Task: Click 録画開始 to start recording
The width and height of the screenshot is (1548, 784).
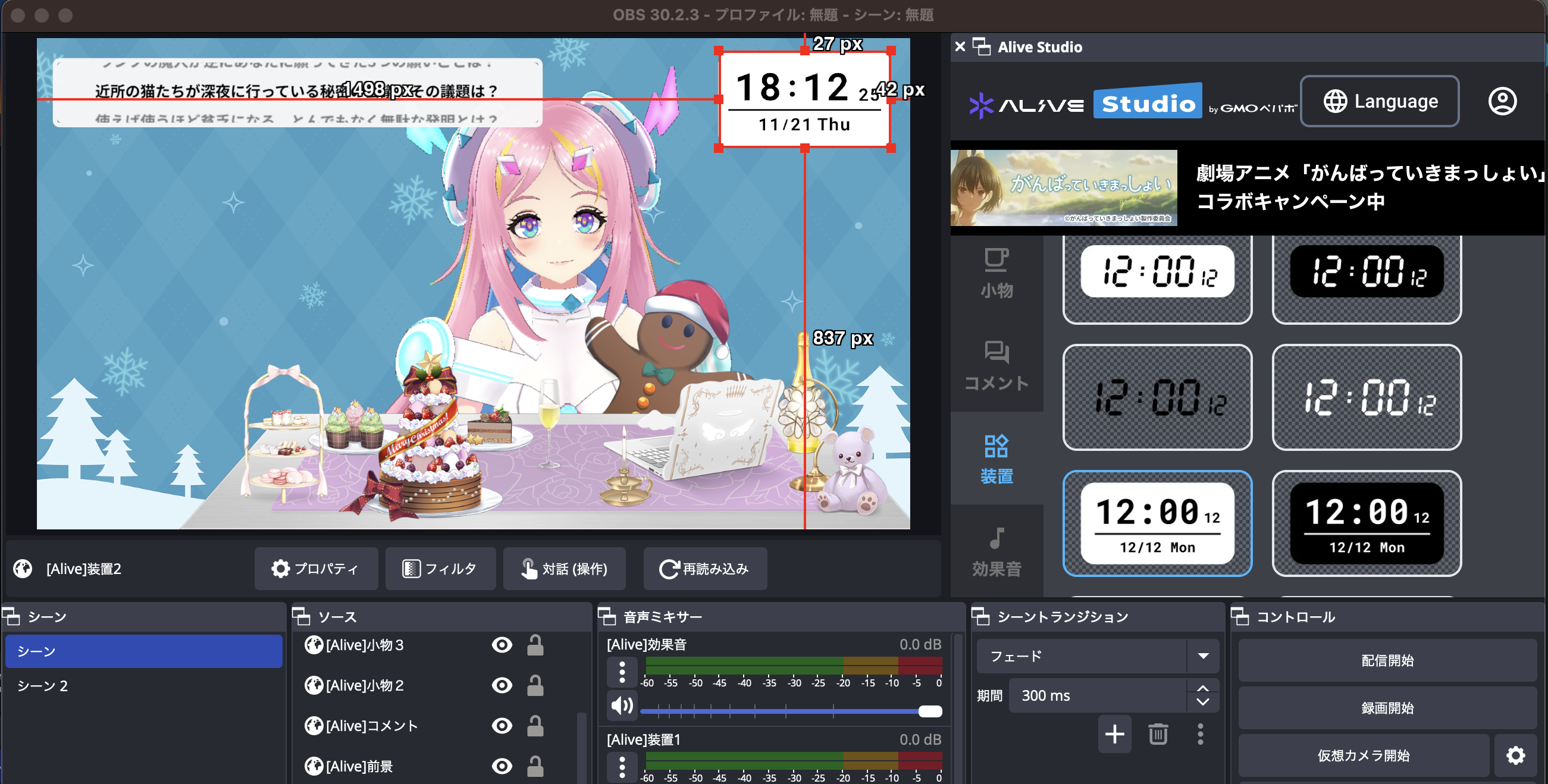Action: point(1387,708)
